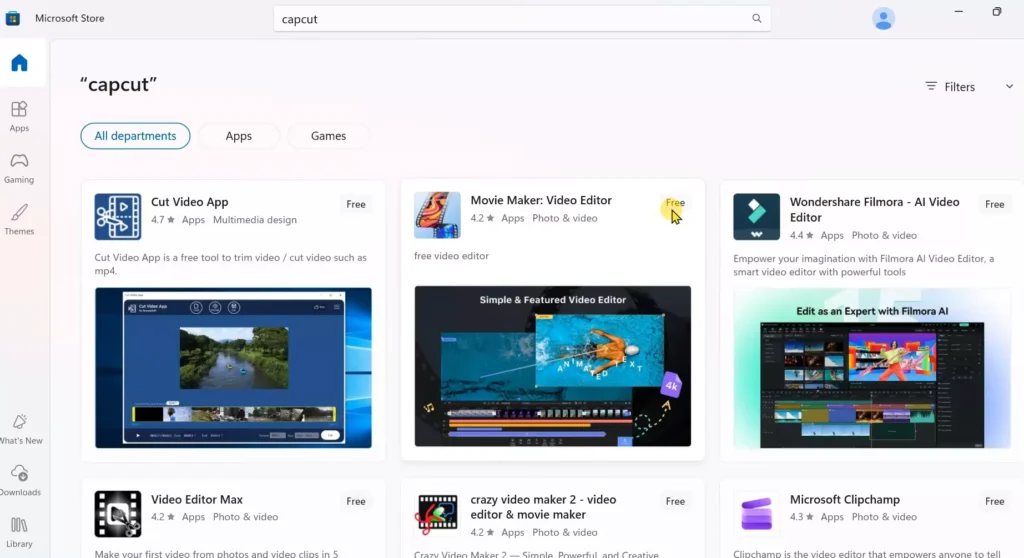1024x558 pixels.
Task: Open the Home page in the sidebar
Action: 20,63
